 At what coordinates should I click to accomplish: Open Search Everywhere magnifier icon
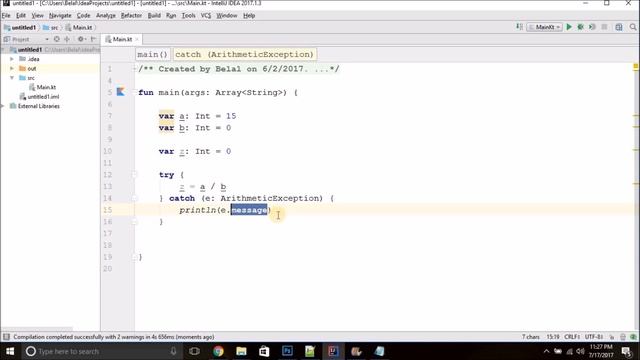tap(633, 27)
